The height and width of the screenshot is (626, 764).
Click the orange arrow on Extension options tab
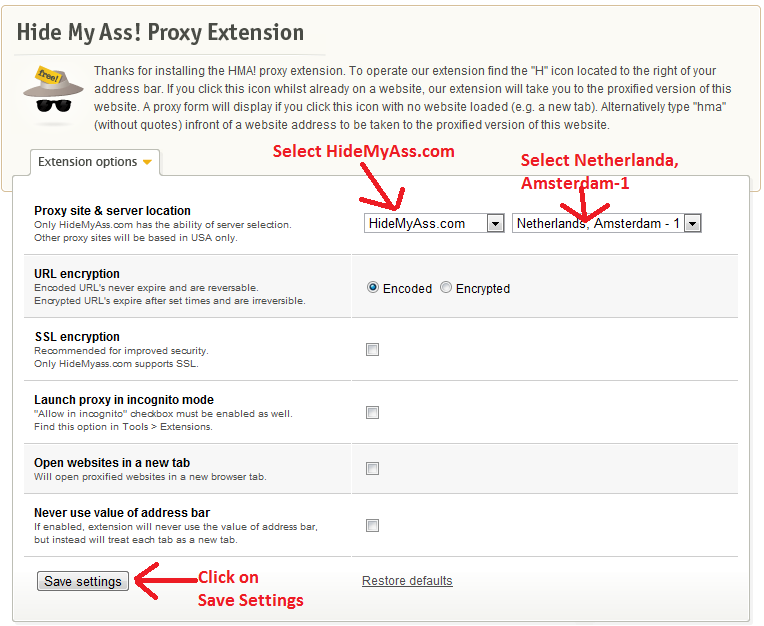[x=148, y=162]
